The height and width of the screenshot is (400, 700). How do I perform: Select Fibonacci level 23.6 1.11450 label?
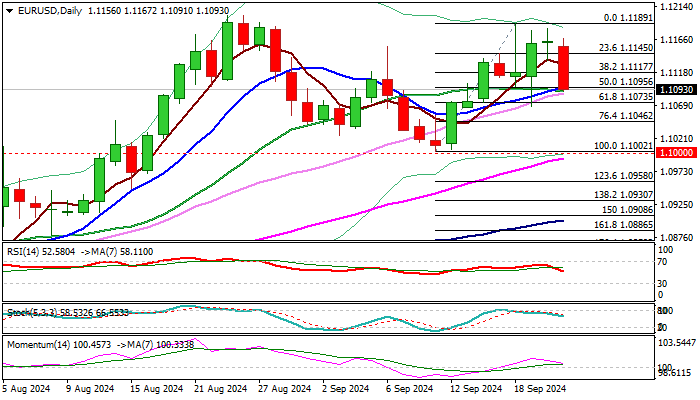tap(626, 48)
